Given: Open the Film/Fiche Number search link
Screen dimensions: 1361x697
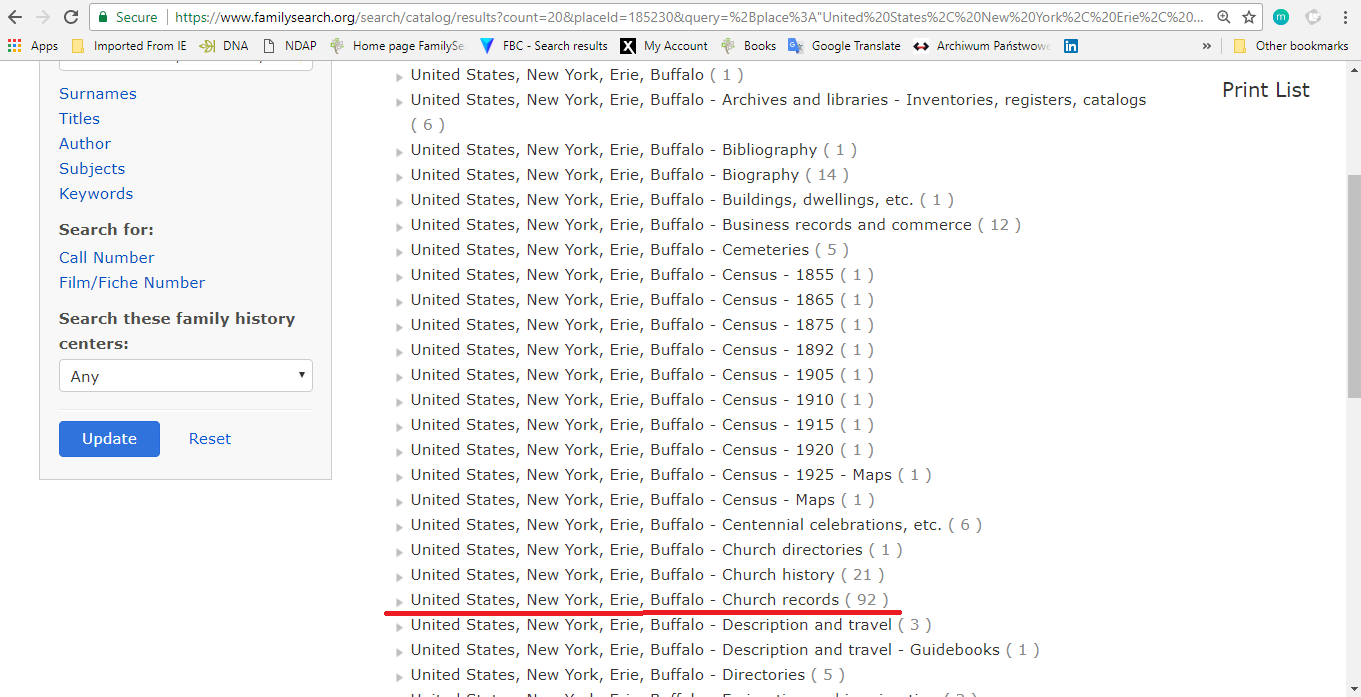Looking at the screenshot, I should tap(131, 283).
